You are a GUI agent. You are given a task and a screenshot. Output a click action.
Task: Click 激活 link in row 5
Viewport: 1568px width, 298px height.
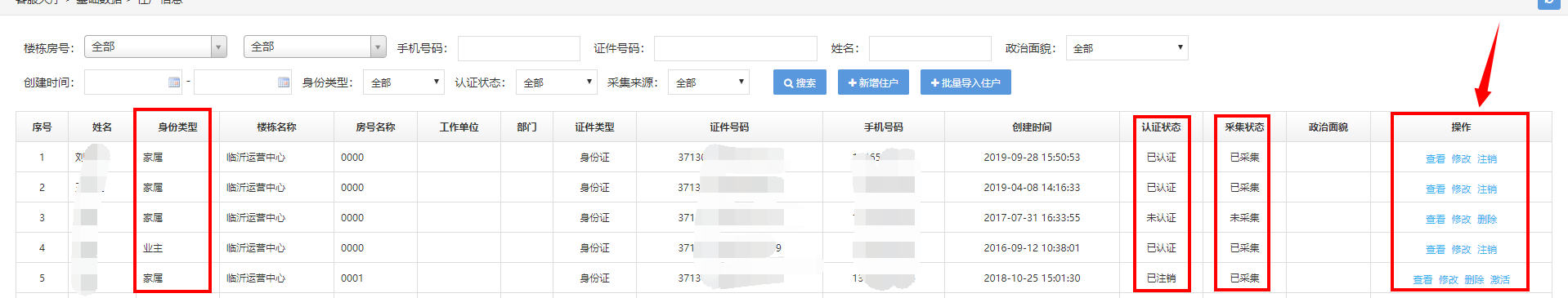[x=1500, y=280]
